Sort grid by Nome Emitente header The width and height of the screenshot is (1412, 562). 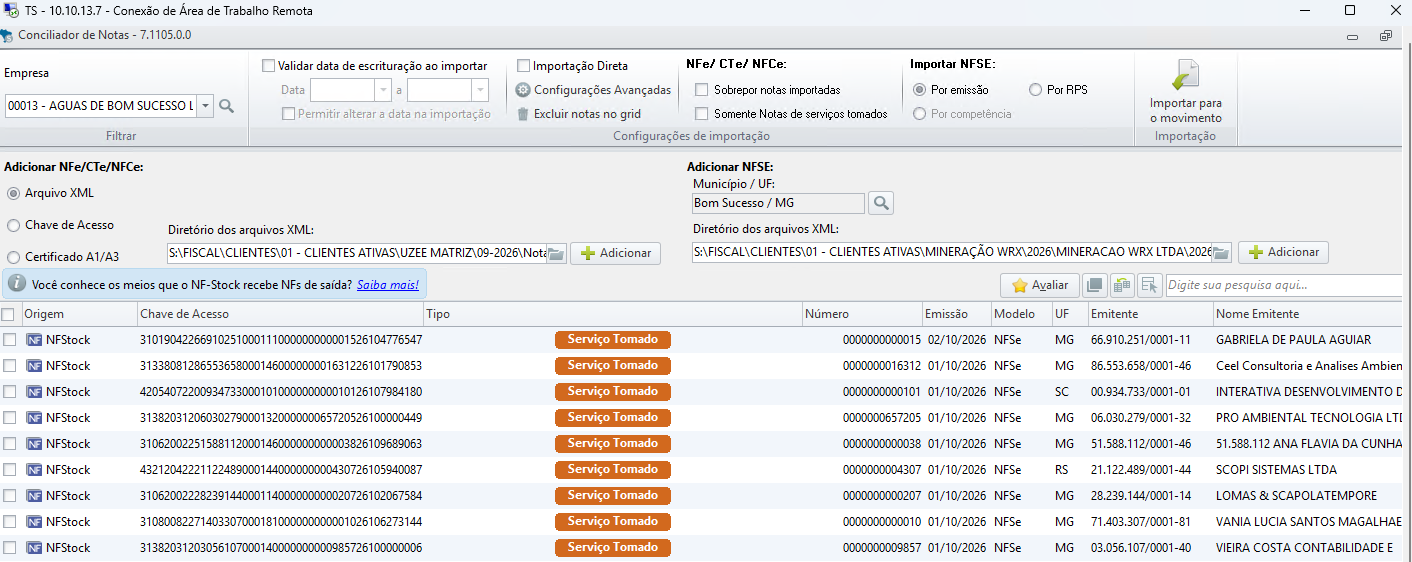pos(1308,314)
